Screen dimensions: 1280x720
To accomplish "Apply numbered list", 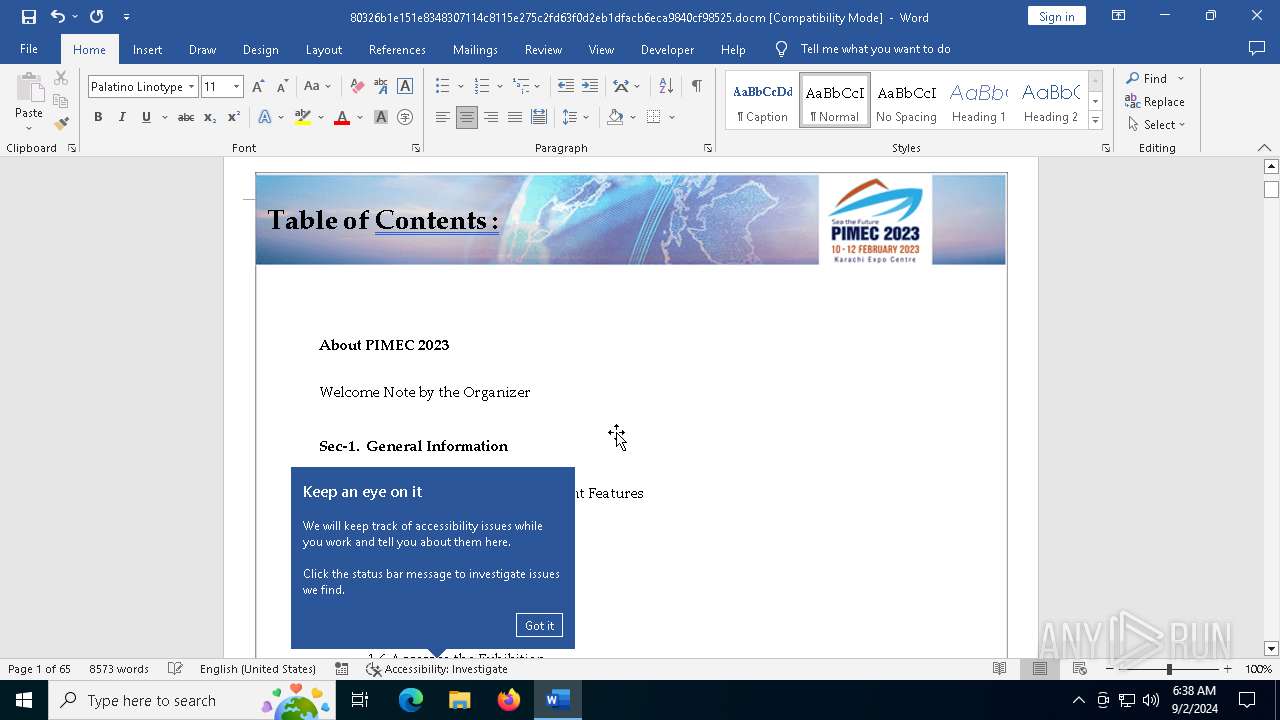I will pos(481,87).
